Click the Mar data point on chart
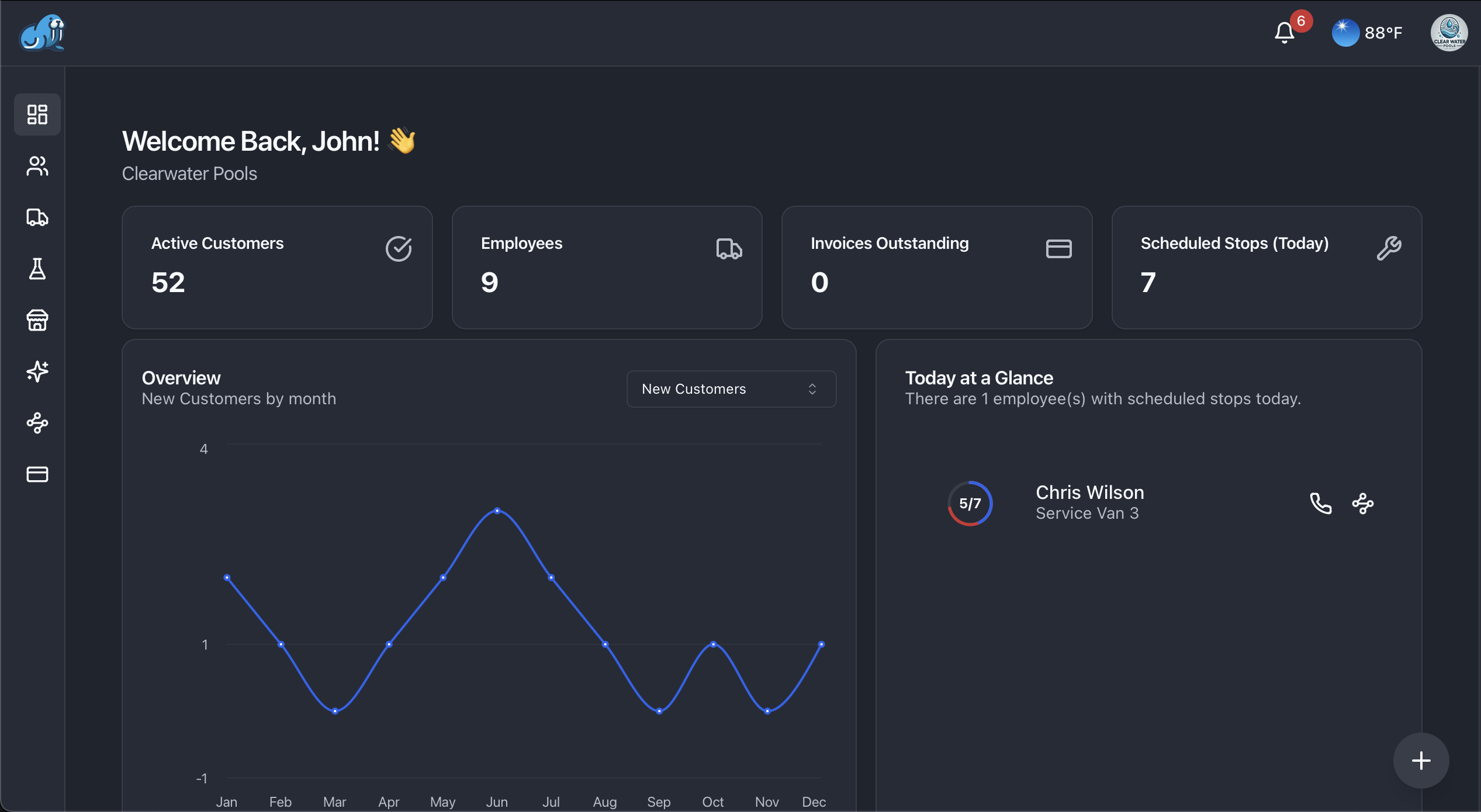 tap(335, 711)
